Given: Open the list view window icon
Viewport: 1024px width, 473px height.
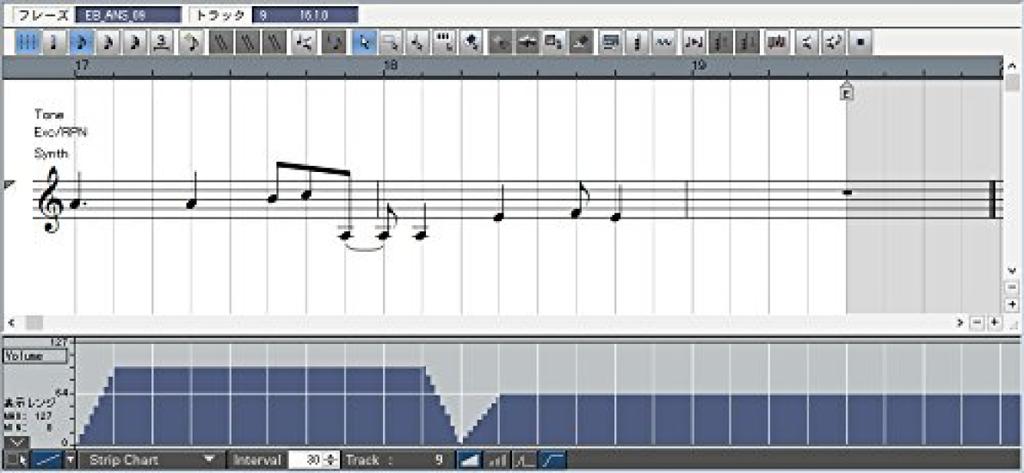Looking at the screenshot, I should 610,42.
